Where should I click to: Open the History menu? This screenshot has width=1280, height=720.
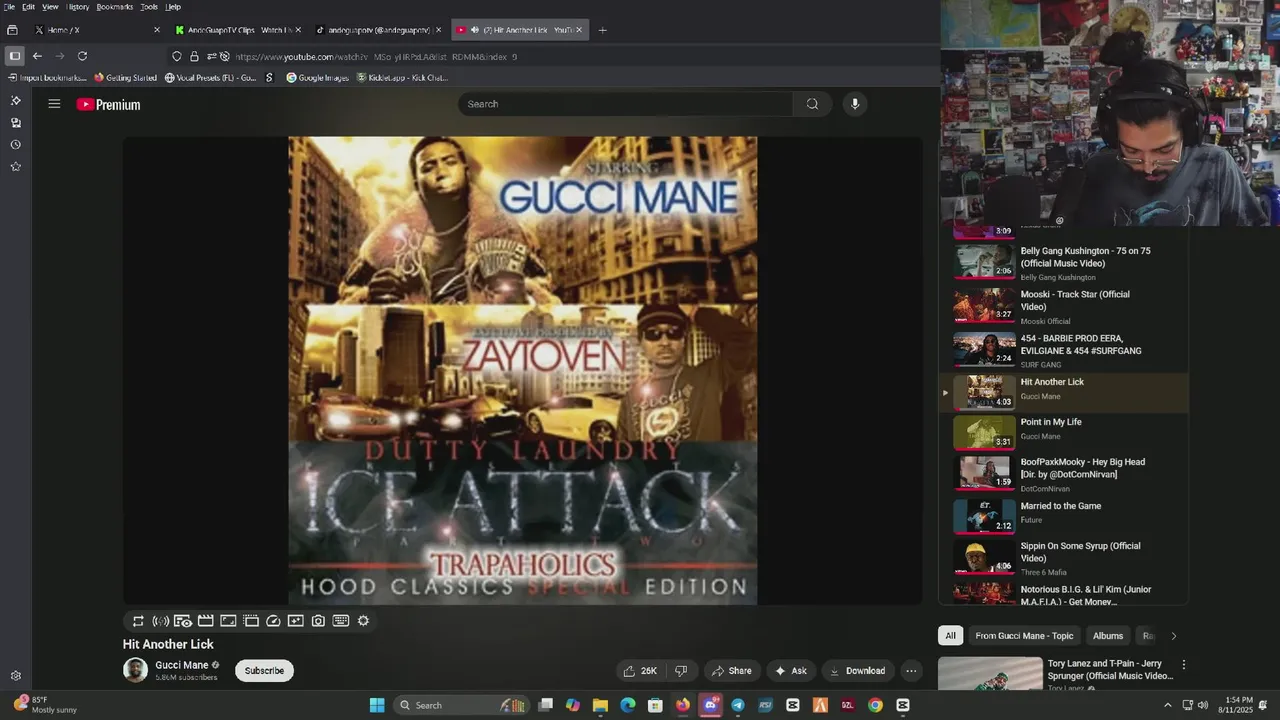point(78,7)
